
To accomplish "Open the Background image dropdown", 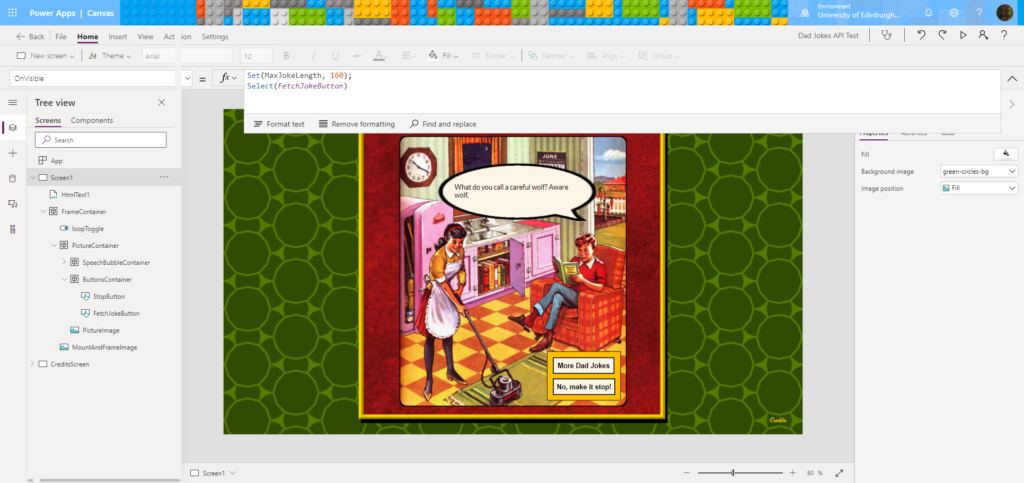I will click(979, 171).
